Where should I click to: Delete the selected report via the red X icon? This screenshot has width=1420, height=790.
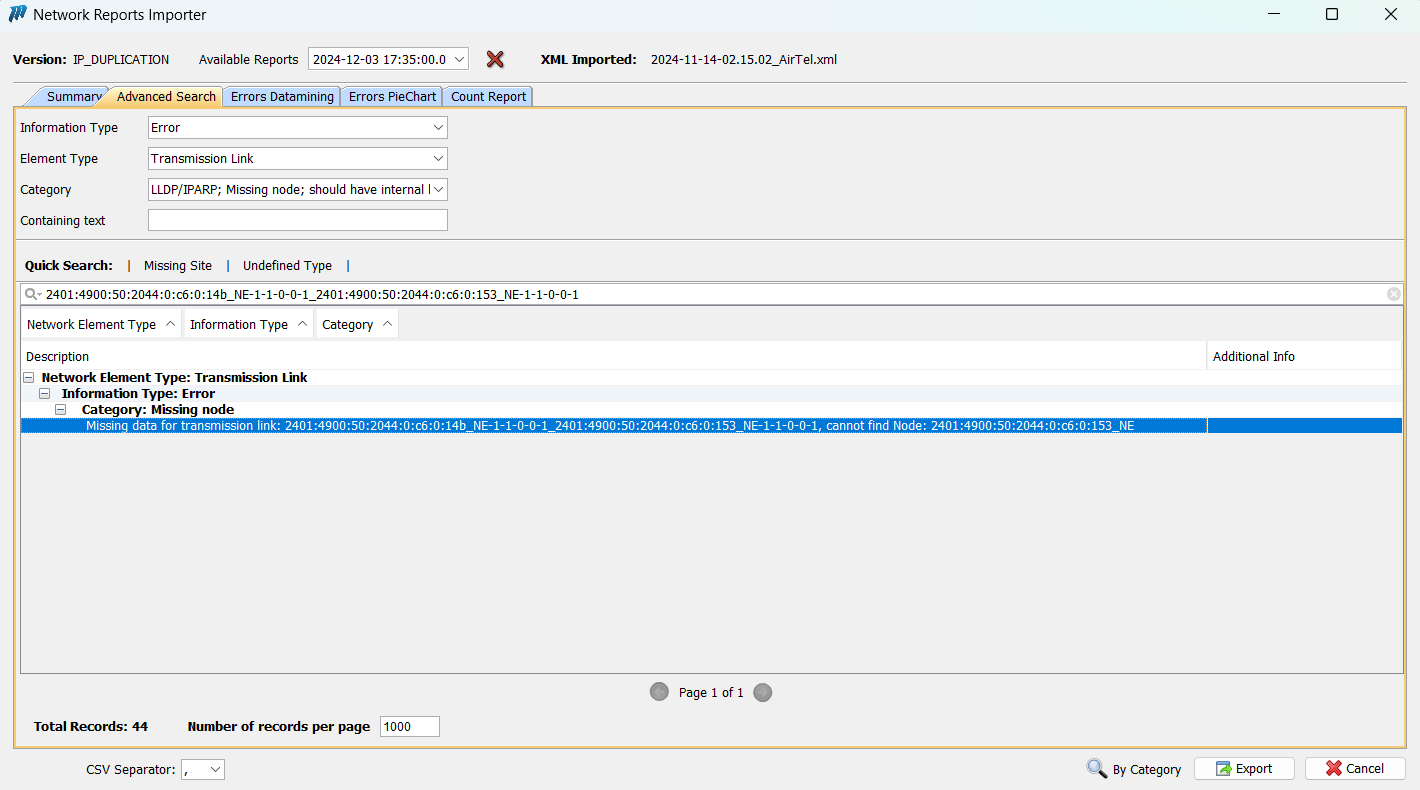tap(495, 59)
